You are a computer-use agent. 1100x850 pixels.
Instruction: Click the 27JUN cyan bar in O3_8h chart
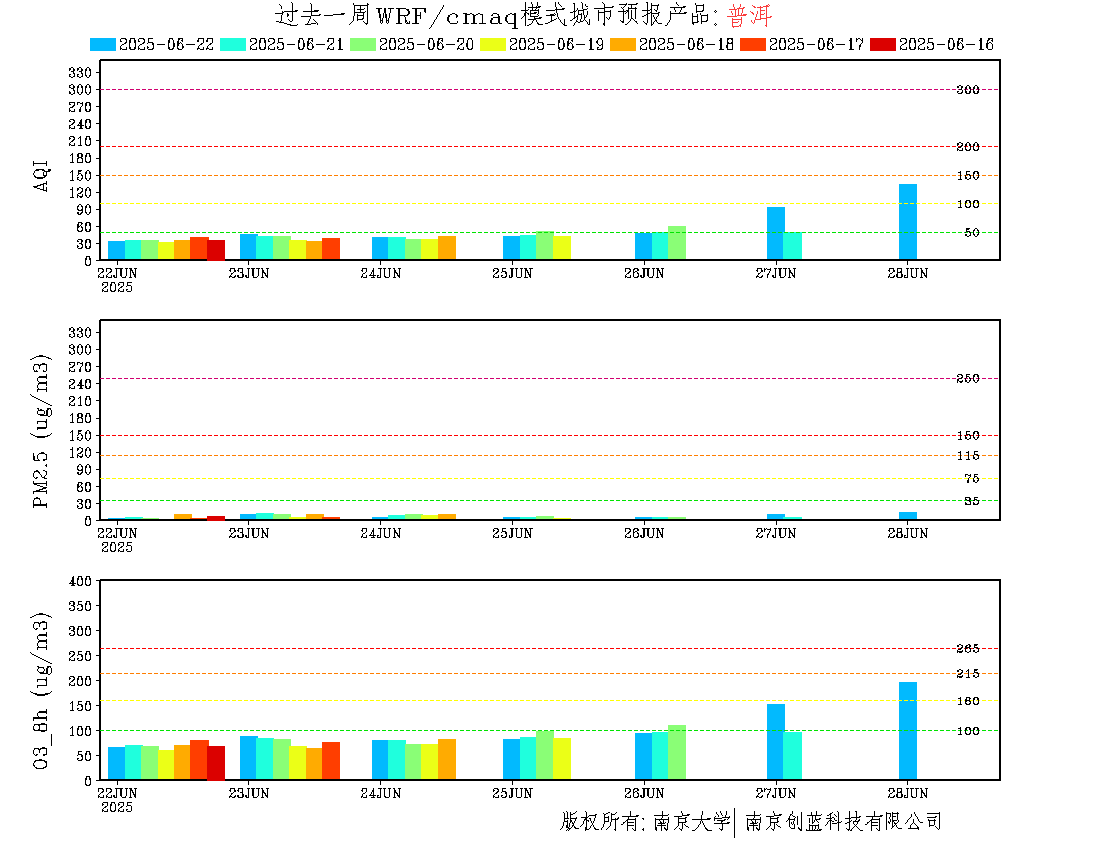(793, 756)
